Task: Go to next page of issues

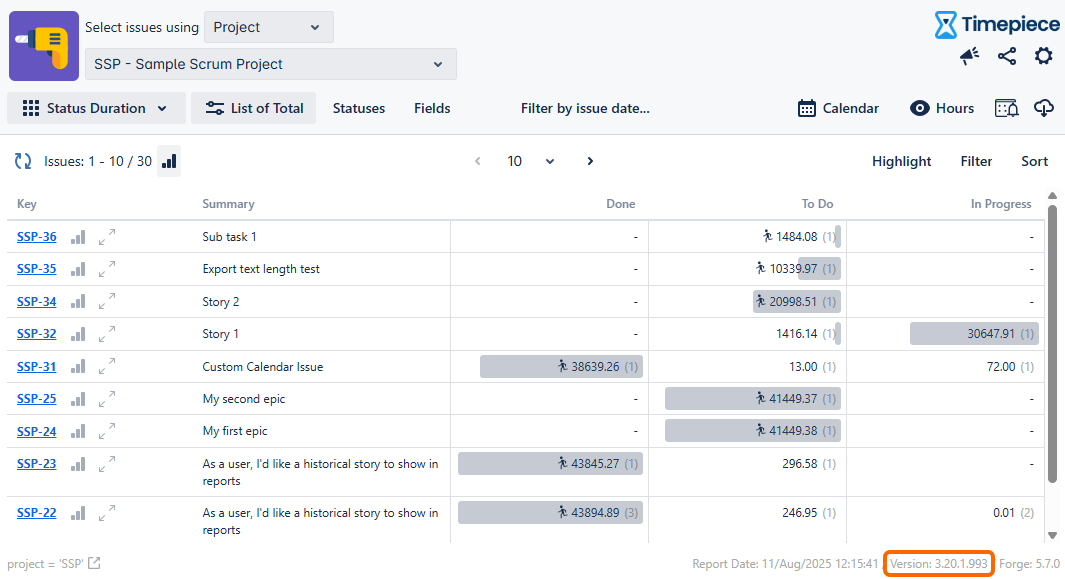Action: [x=590, y=161]
